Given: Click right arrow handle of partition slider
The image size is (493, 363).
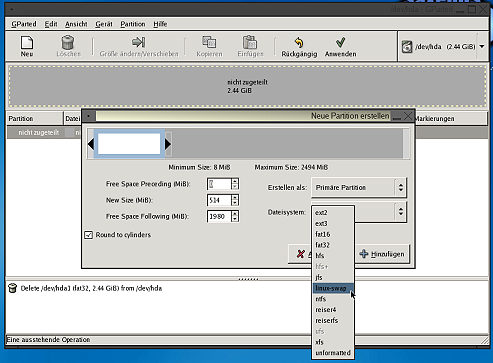Looking at the screenshot, I should pyautogui.click(x=168, y=144).
